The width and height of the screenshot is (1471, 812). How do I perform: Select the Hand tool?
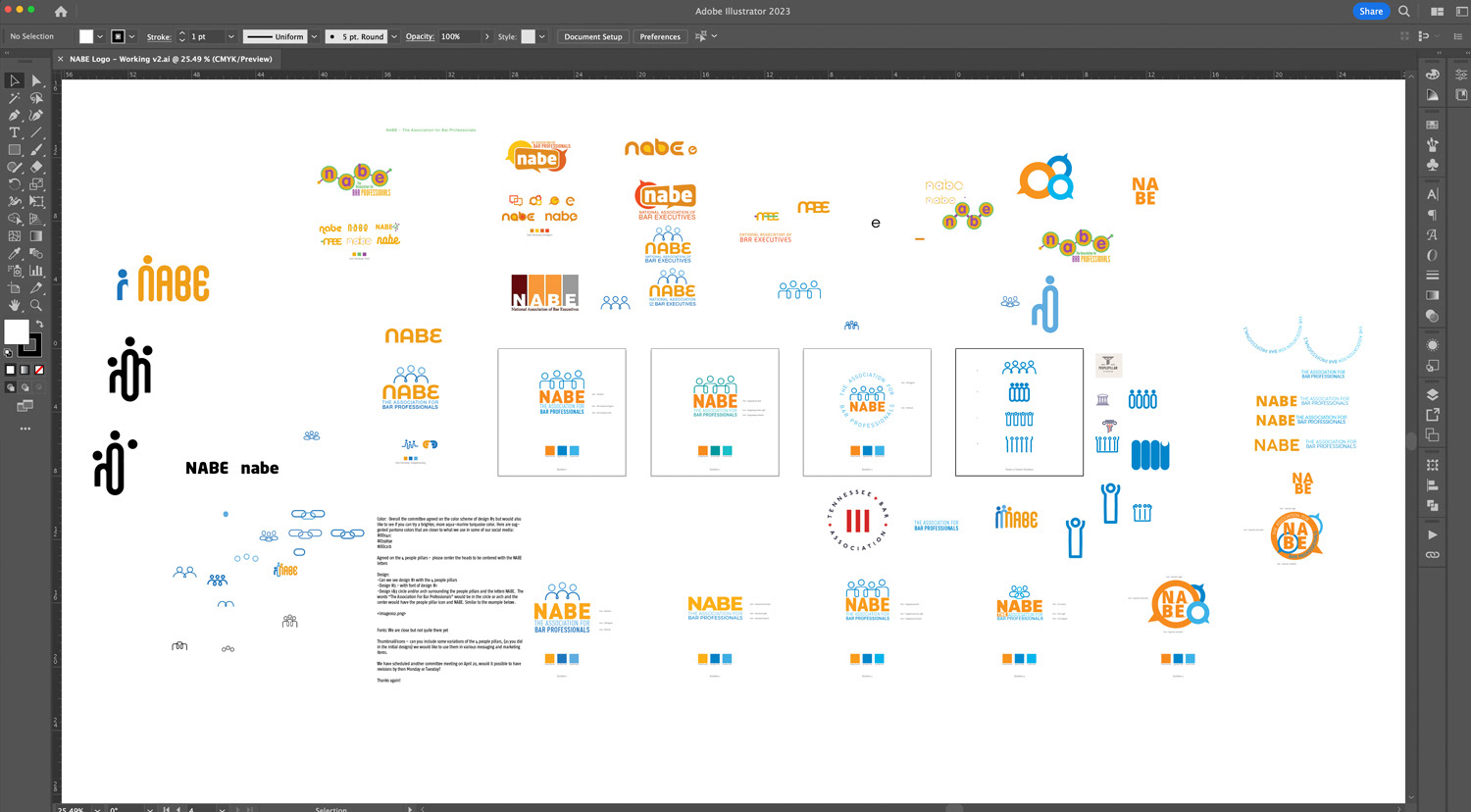pos(15,305)
